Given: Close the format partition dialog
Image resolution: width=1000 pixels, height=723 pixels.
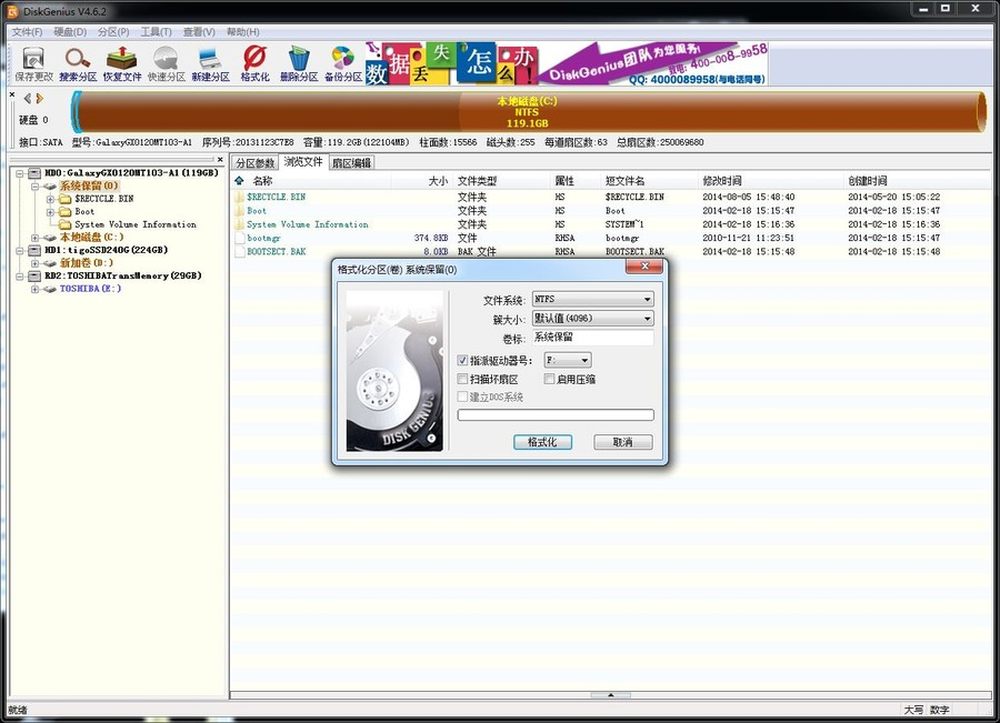Looking at the screenshot, I should (x=644, y=267).
